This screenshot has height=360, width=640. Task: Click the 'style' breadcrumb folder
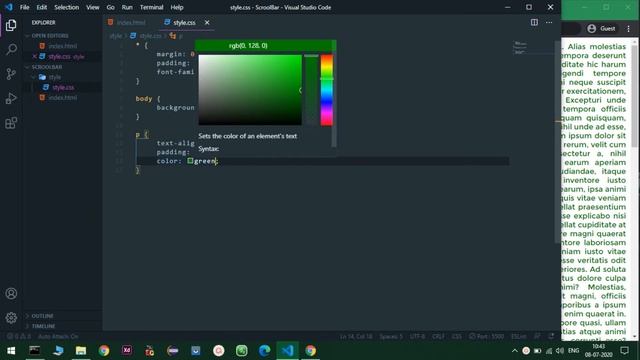click(116, 36)
